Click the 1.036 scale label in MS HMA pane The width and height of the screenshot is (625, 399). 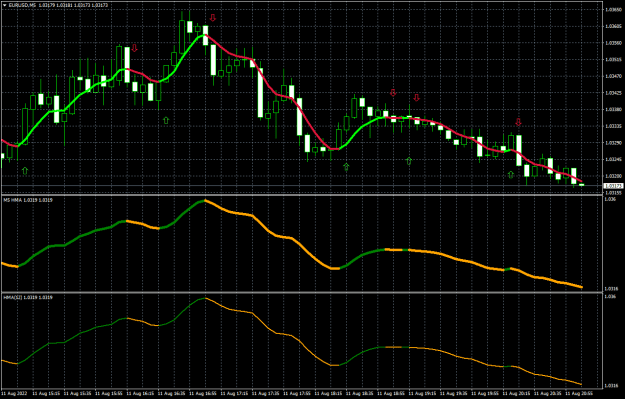610,199
